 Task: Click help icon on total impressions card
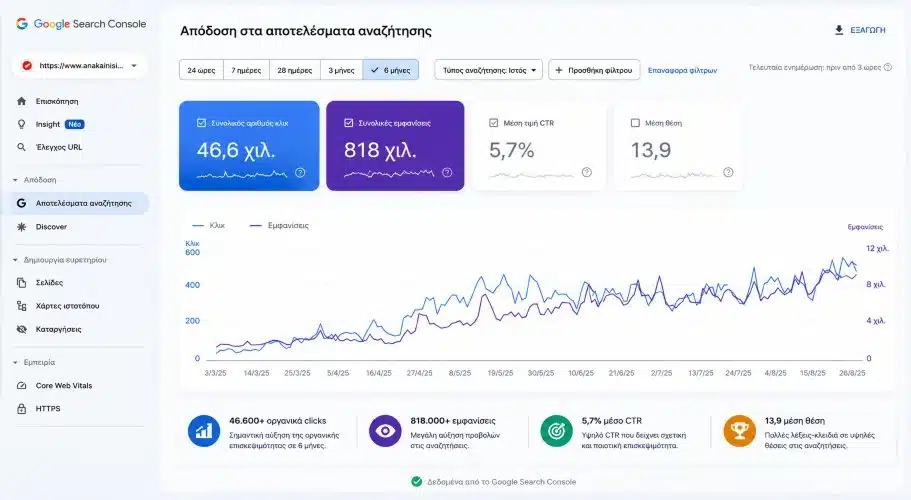point(447,172)
